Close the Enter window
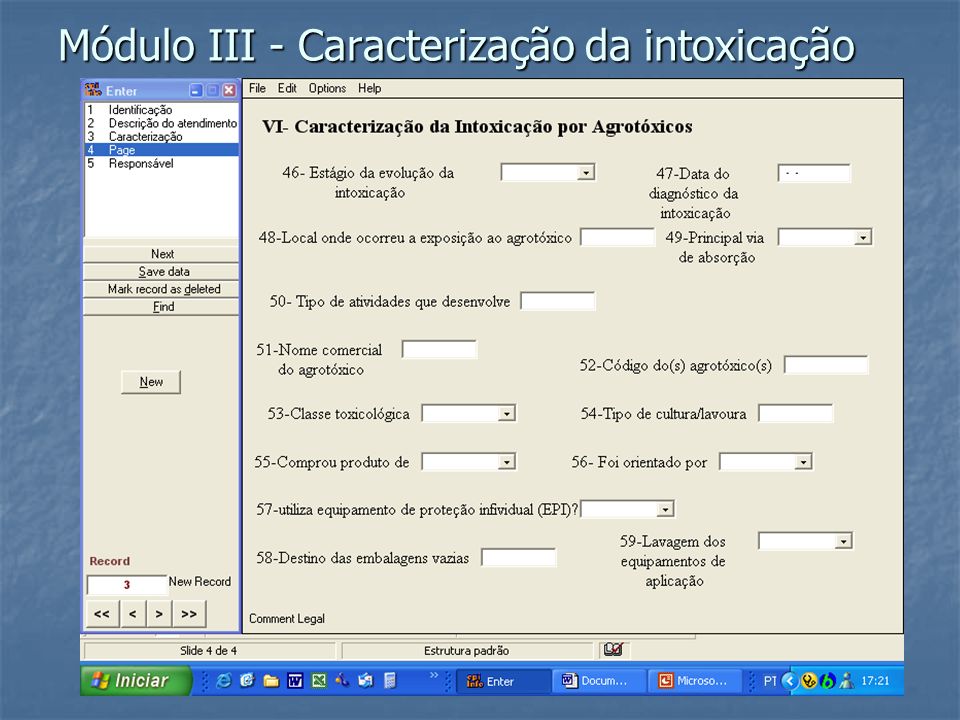960x720 pixels. (x=229, y=91)
